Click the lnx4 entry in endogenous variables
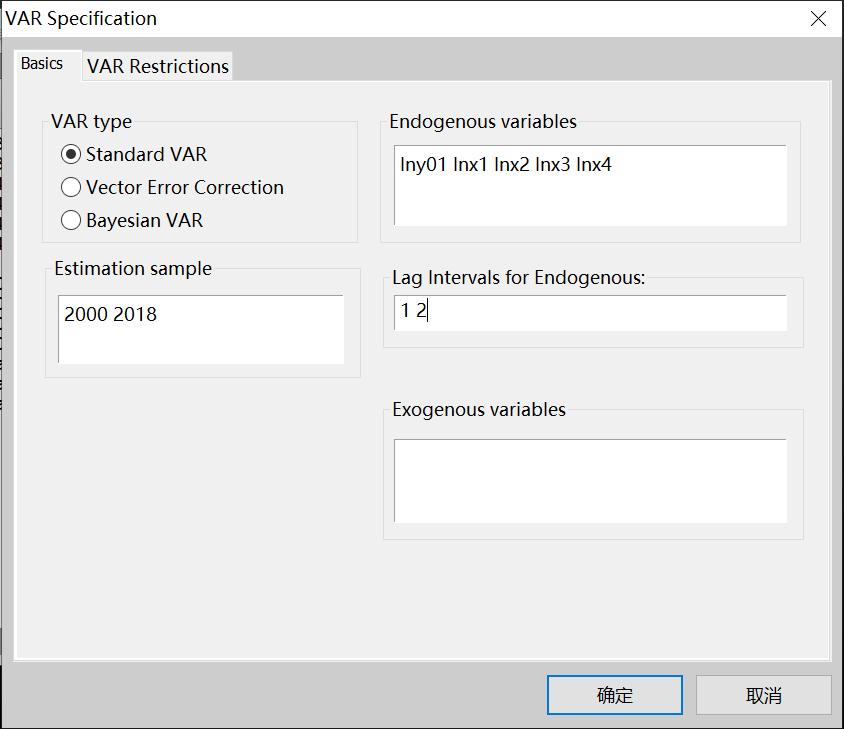 tap(594, 165)
